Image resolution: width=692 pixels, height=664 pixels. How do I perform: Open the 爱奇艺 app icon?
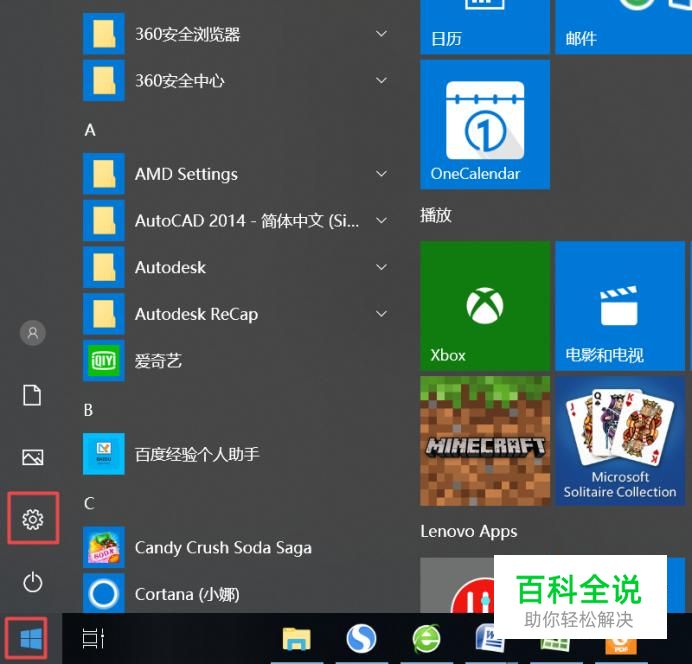pyautogui.click(x=104, y=361)
